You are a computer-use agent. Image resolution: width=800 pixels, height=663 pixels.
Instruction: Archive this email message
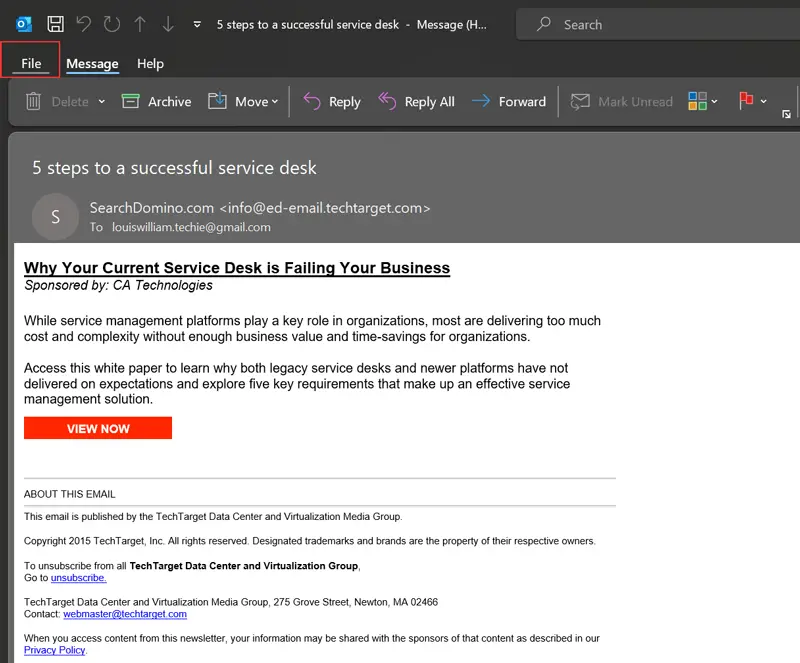coord(156,101)
